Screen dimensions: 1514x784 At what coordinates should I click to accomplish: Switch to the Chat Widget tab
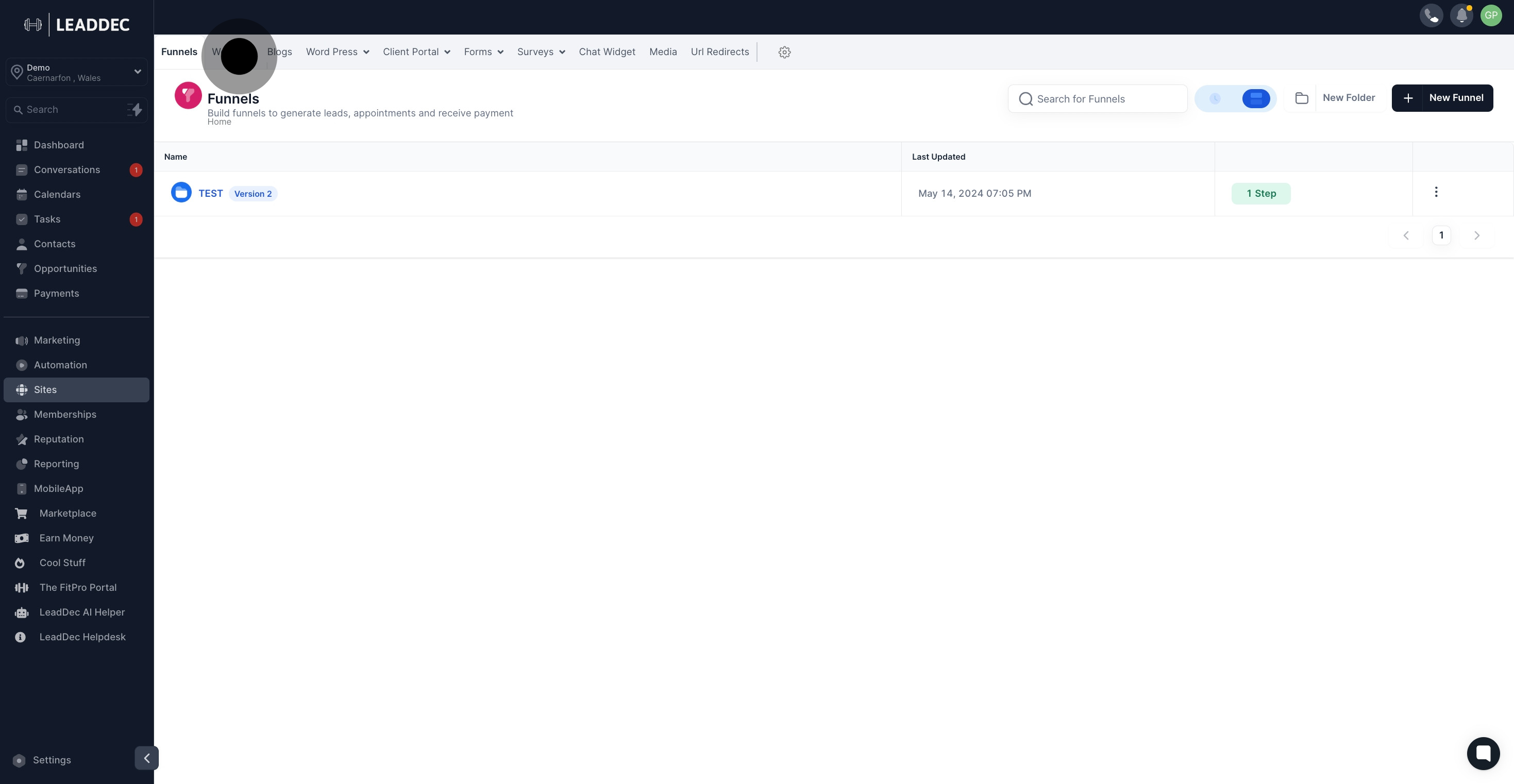point(607,52)
